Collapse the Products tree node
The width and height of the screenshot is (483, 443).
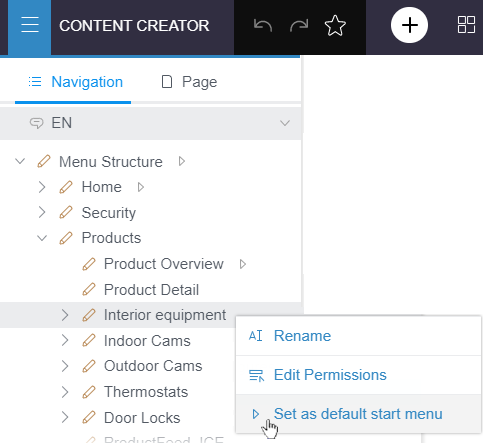click(x=42, y=238)
